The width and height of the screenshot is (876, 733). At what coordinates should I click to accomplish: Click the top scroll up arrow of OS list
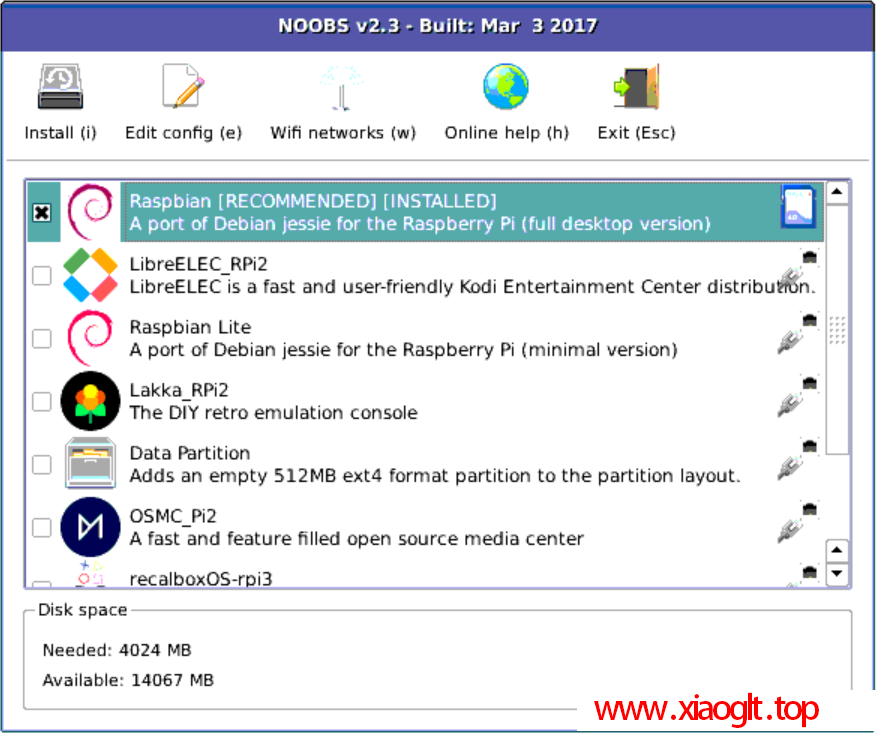click(836, 192)
